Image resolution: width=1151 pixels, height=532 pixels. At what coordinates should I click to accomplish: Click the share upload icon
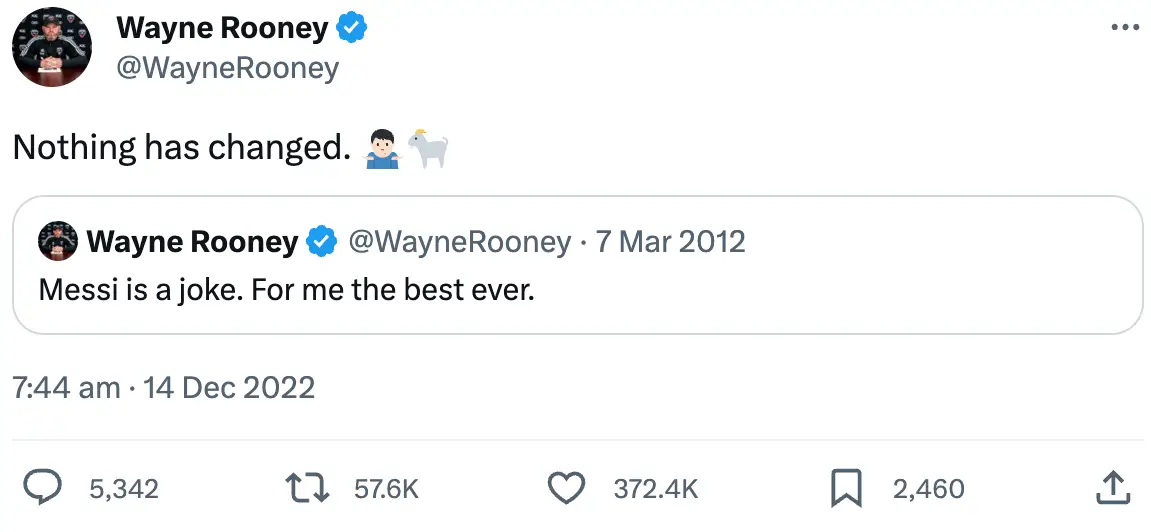(1113, 488)
